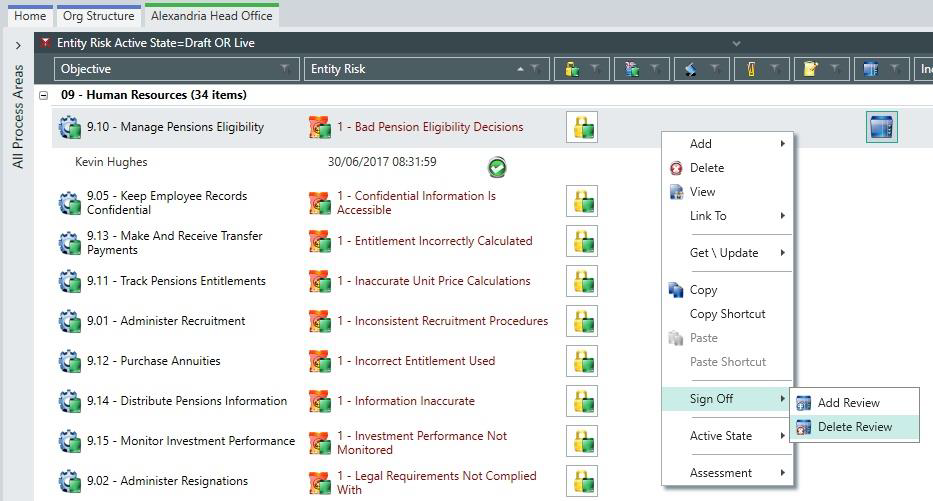Click green check status icon under Kevin Hughes row
Viewport: 933px width, 501px height.
[497, 167]
